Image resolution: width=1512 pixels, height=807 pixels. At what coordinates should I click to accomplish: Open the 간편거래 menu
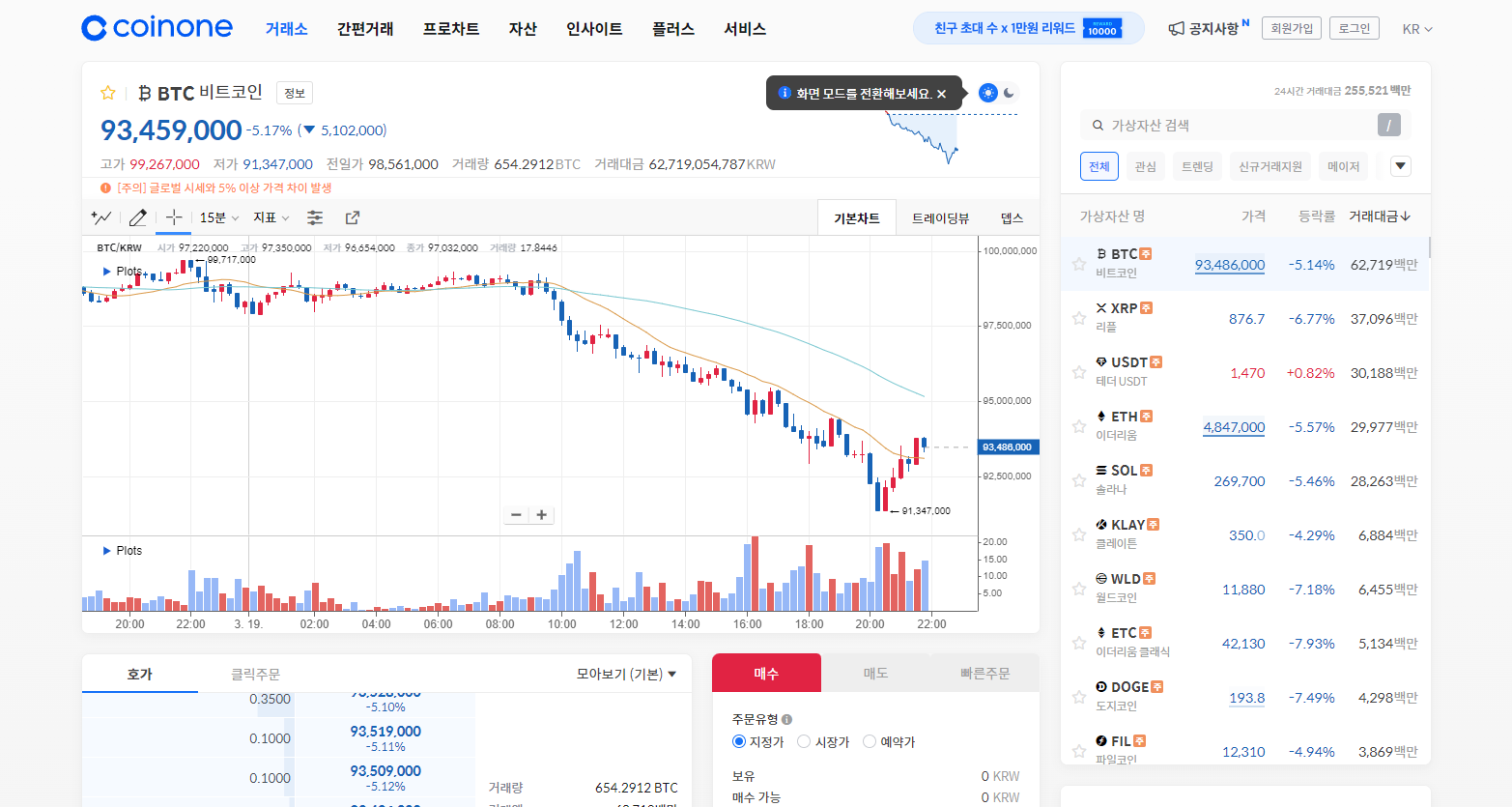[x=365, y=29]
